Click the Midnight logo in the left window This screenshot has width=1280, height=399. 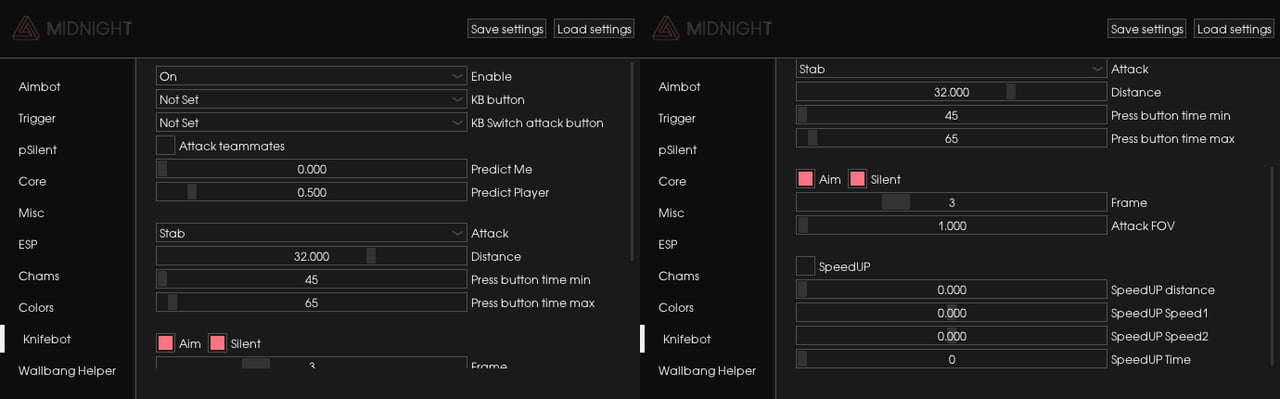[x=71, y=28]
